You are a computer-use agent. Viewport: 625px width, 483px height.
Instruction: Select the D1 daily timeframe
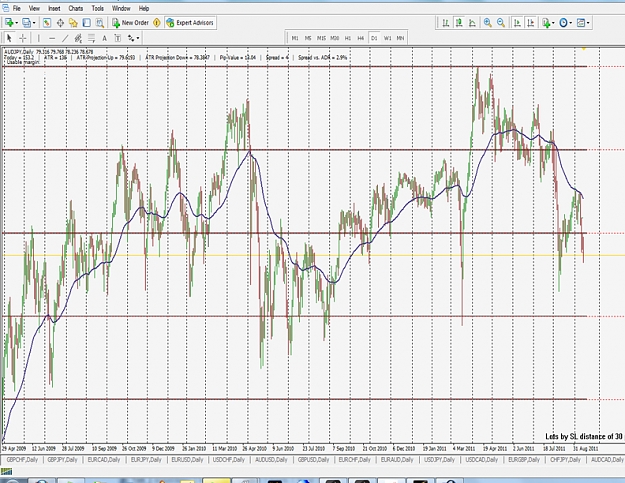click(x=374, y=38)
